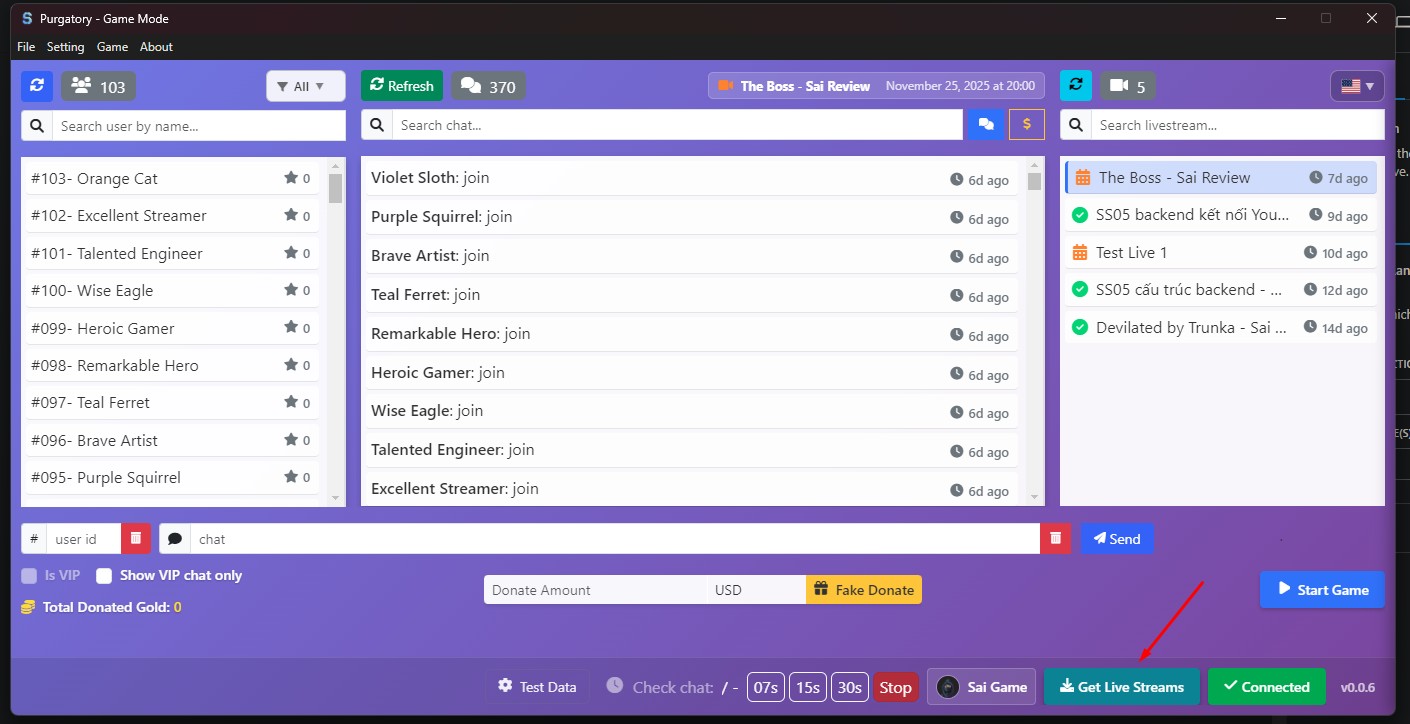
Task: Click the 370 chat count badge
Action: tap(488, 86)
